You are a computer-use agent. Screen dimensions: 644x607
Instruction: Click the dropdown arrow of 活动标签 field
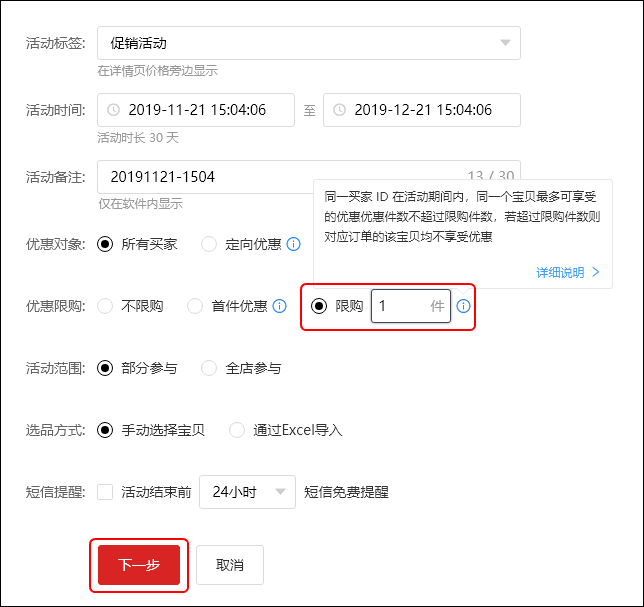pos(505,43)
